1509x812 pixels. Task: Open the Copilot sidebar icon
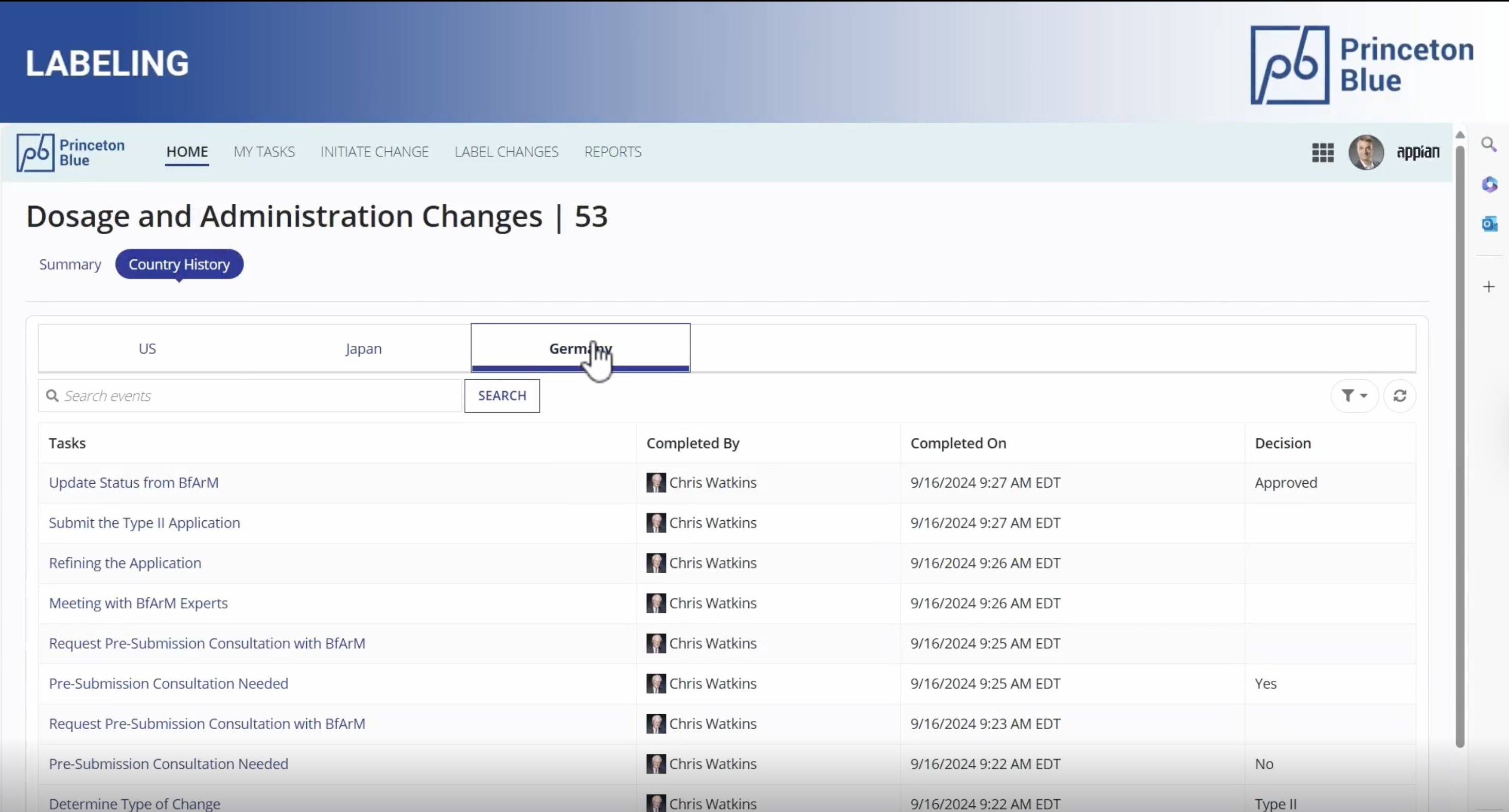pyautogui.click(x=1488, y=185)
